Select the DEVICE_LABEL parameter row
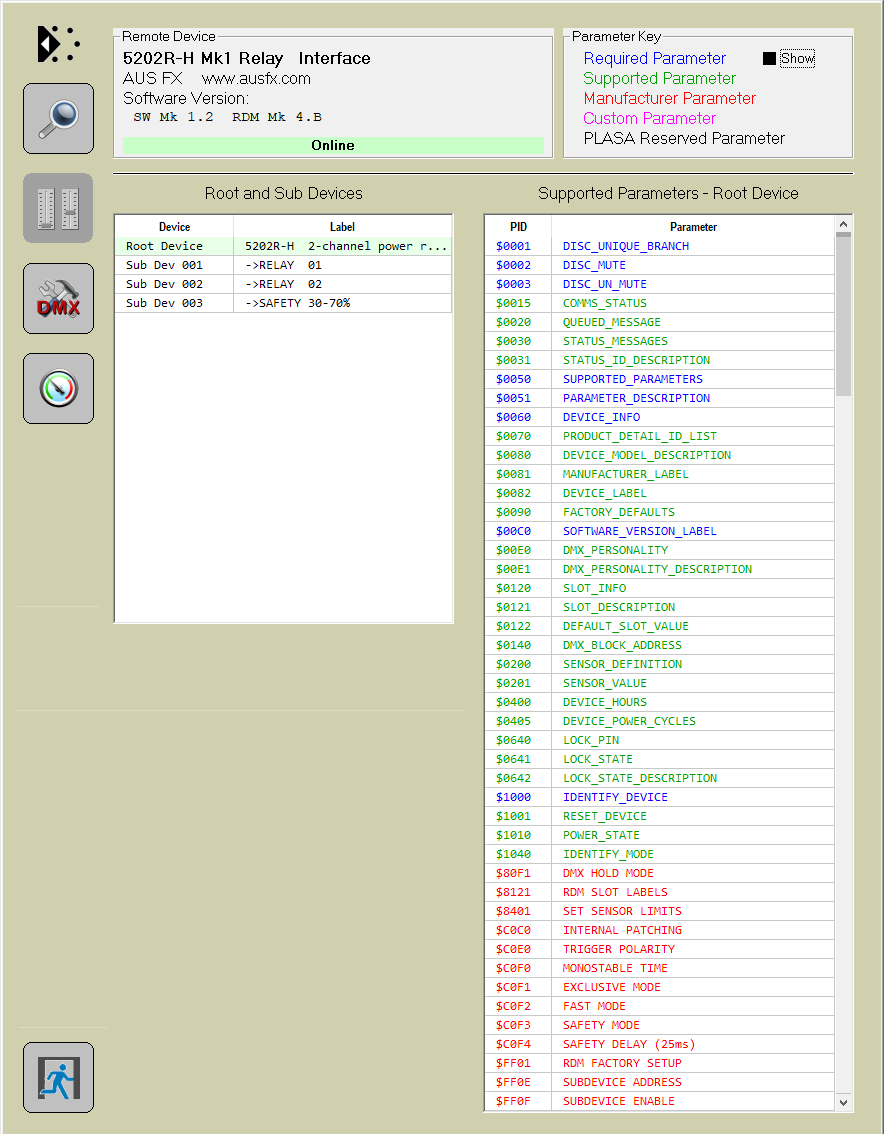Viewport: 884px width, 1134px height. (x=604, y=493)
